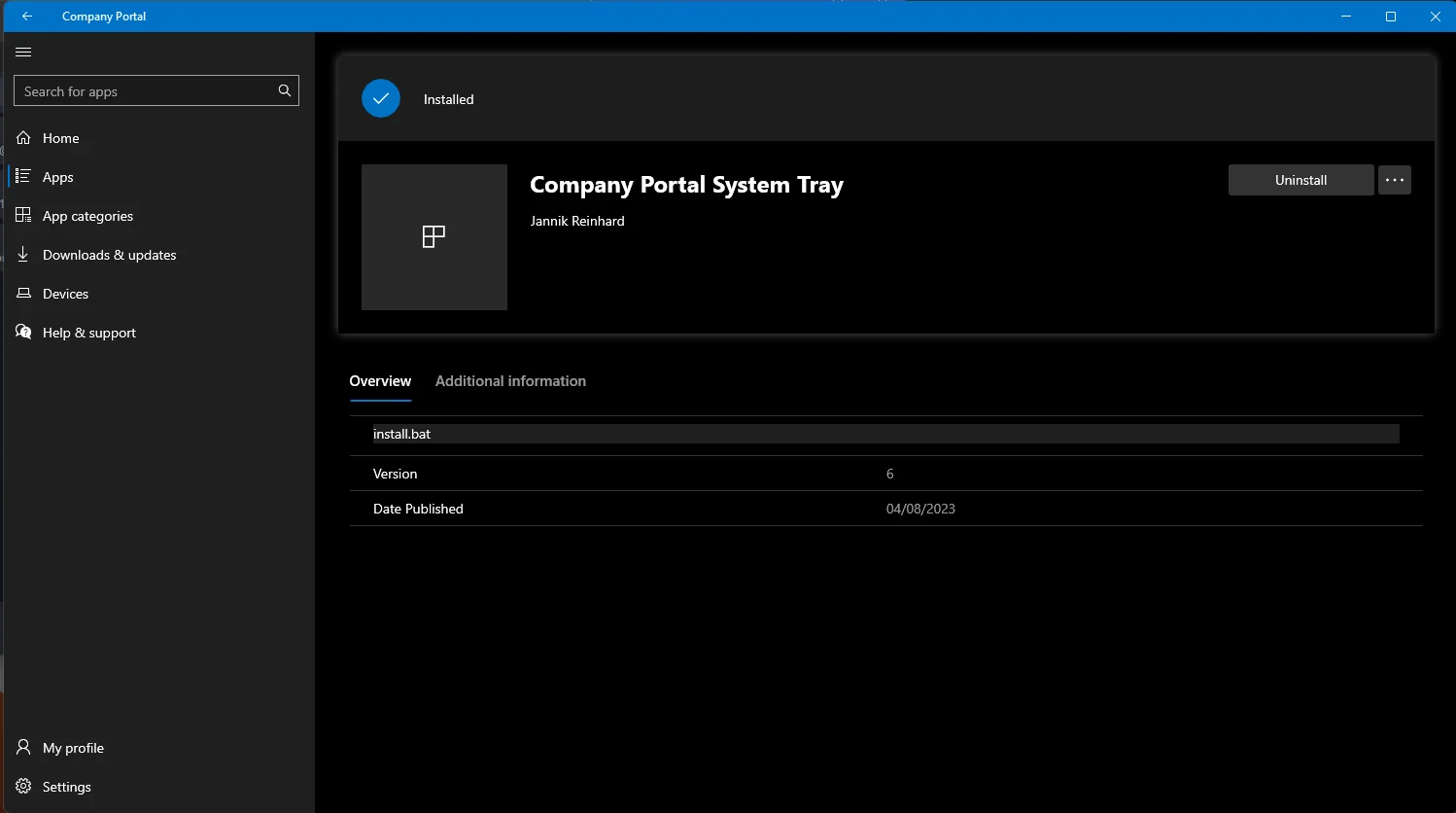Click the Version value 6
The width and height of the screenshot is (1456, 813).
pyautogui.click(x=889, y=474)
